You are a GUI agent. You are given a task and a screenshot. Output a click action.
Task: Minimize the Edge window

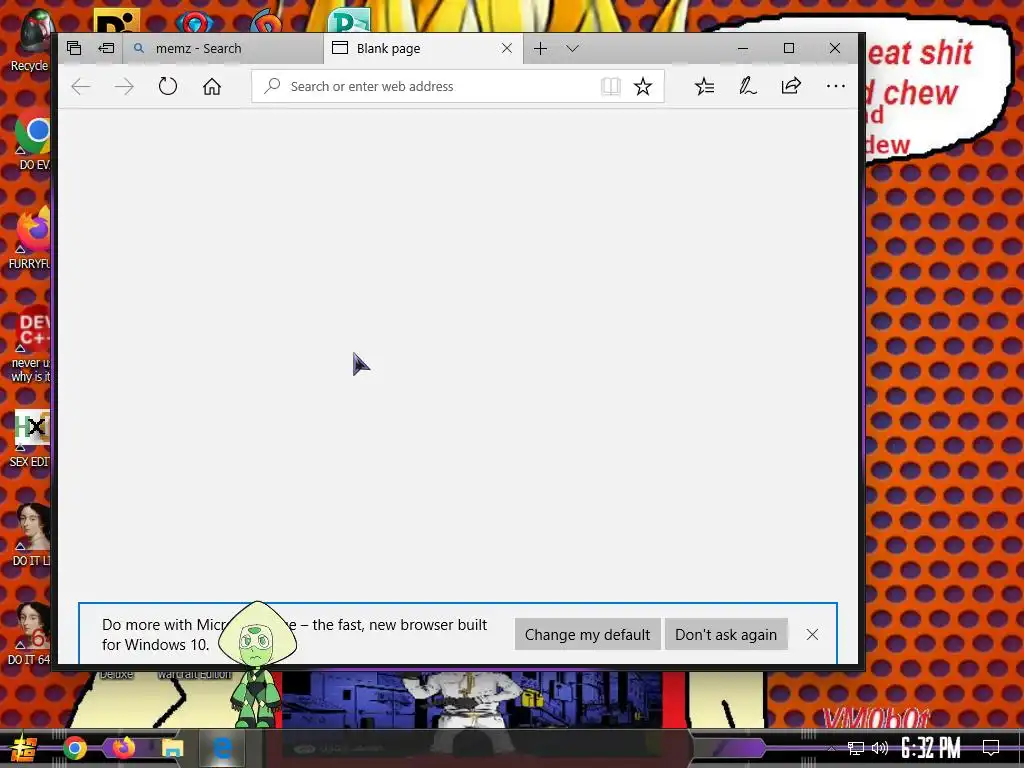743,48
